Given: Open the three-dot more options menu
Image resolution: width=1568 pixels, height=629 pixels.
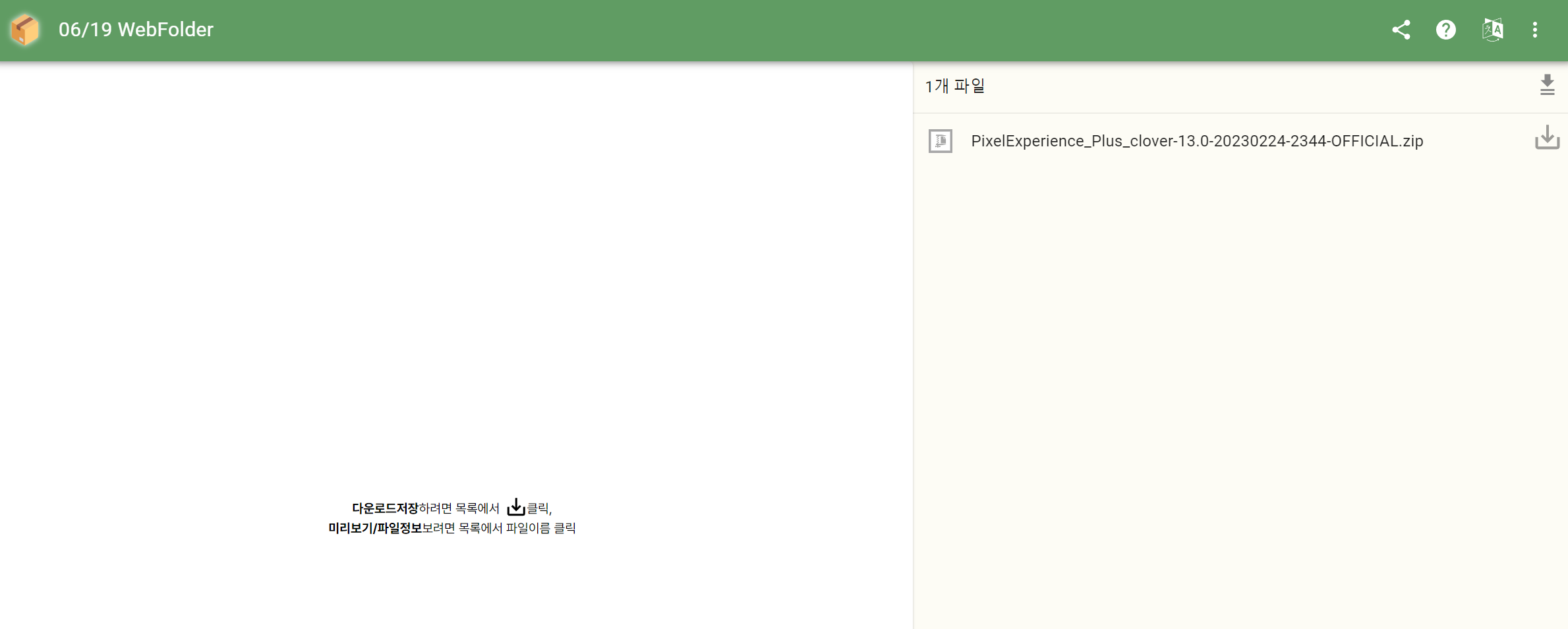Looking at the screenshot, I should point(1535,30).
